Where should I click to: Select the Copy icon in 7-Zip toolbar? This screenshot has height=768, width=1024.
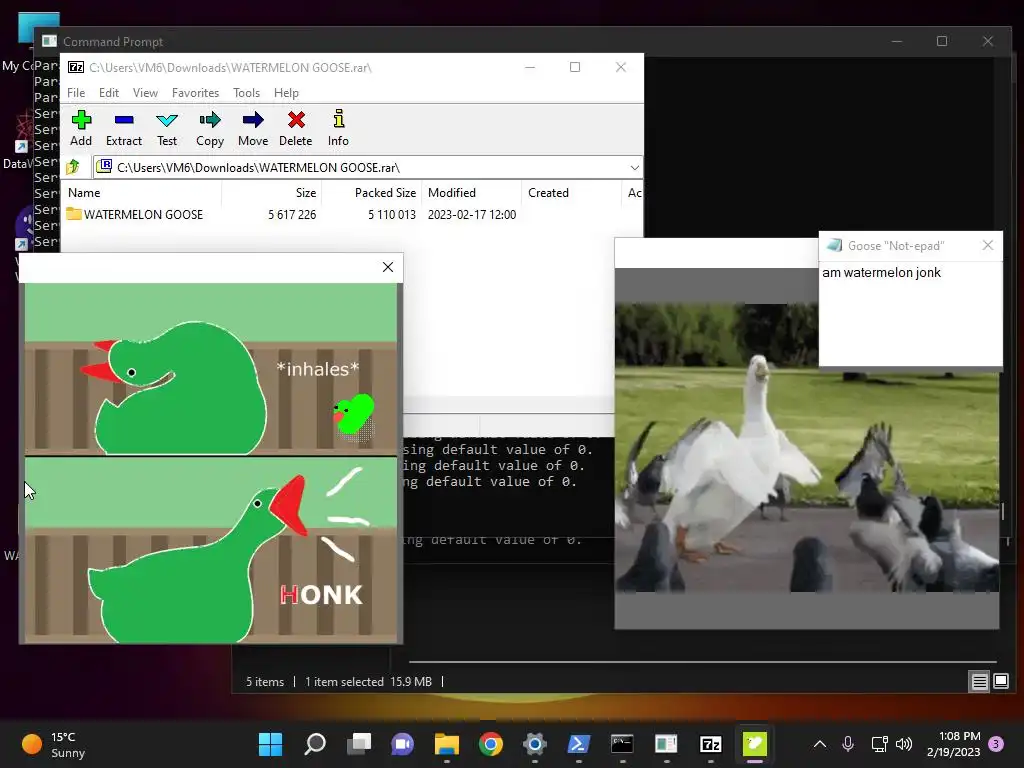pyautogui.click(x=210, y=129)
